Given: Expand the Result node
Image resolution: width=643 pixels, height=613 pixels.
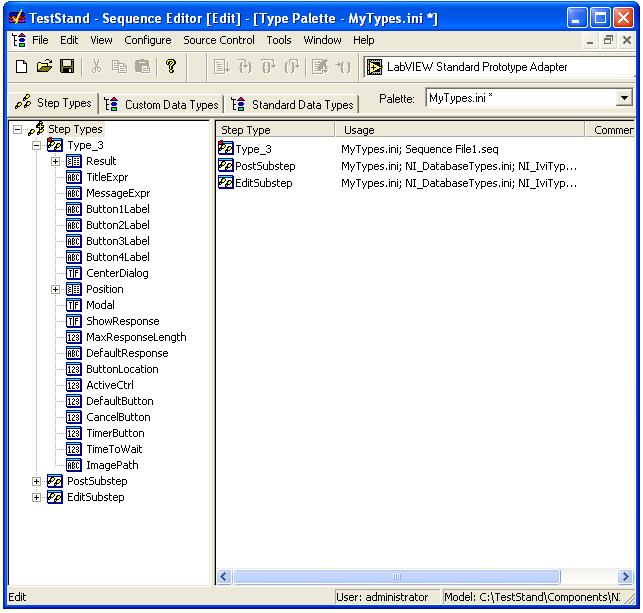Looking at the screenshot, I should point(55,162).
